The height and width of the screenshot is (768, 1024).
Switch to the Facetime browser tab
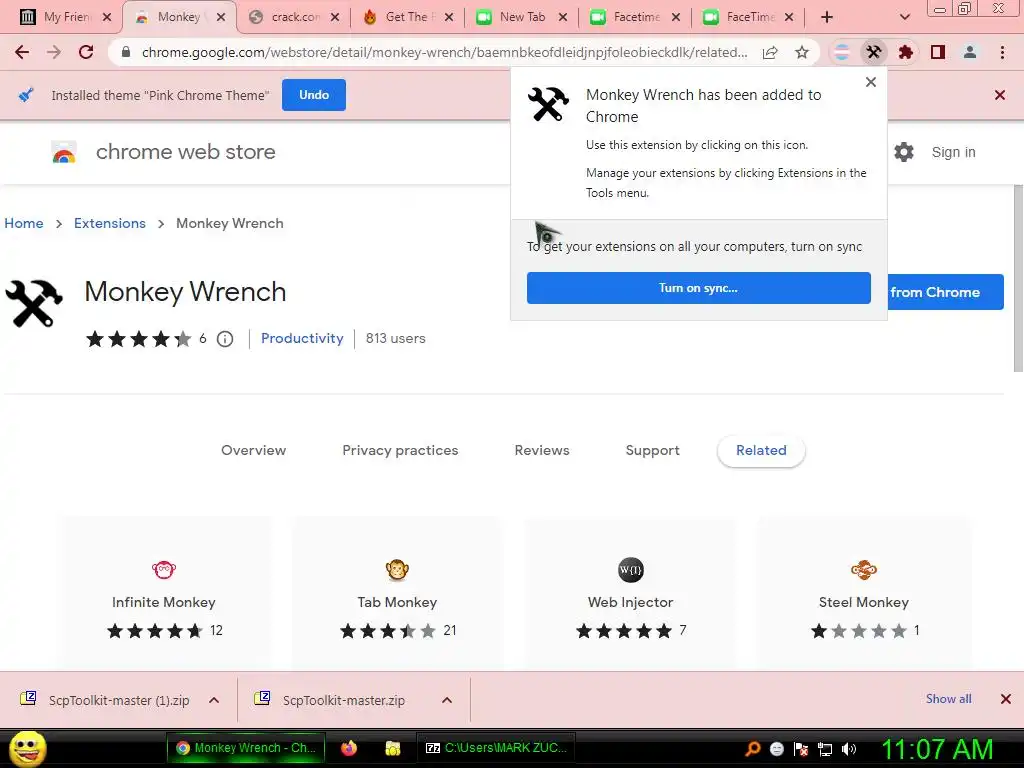pos(635,17)
